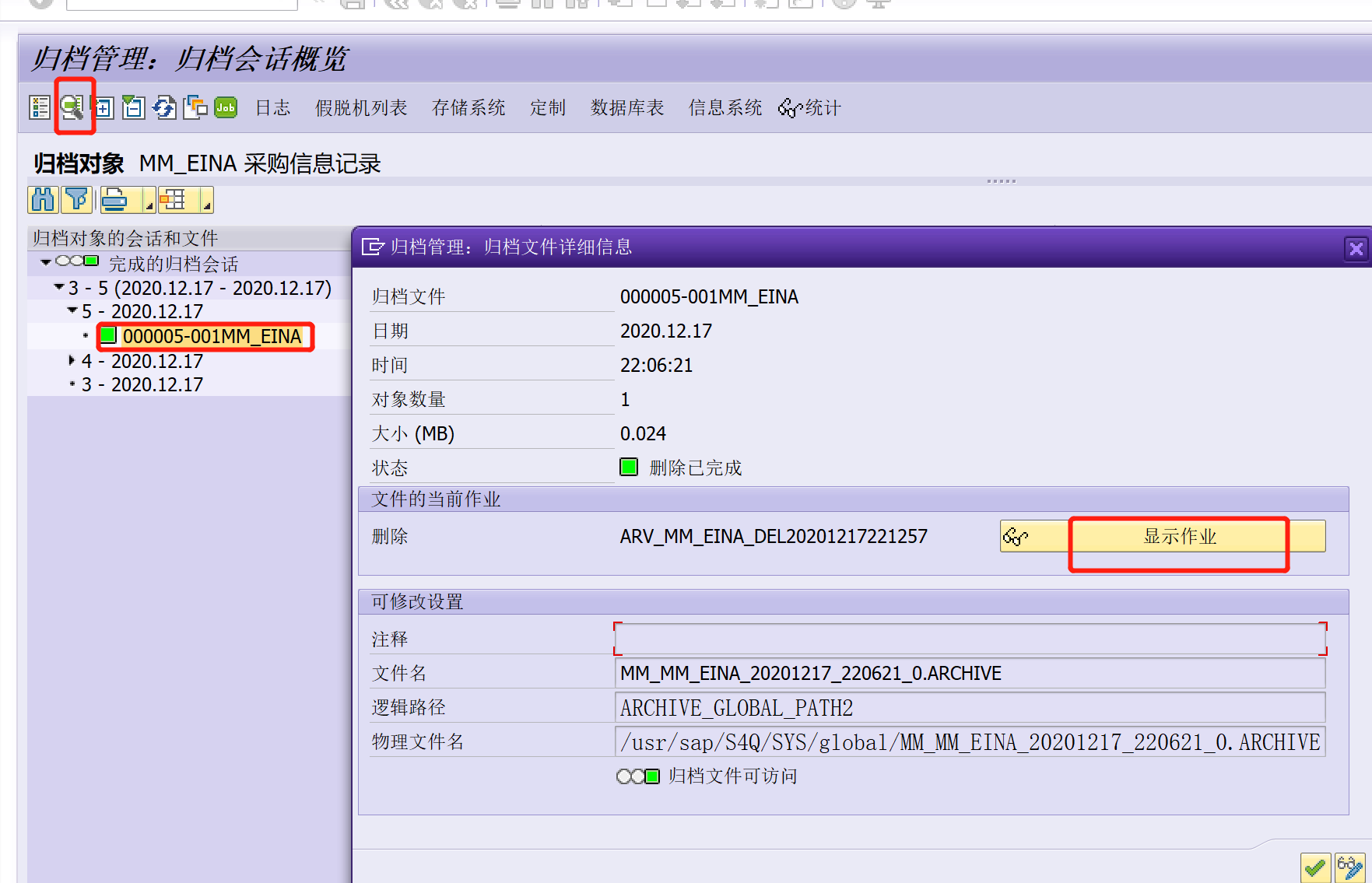Click the table layout icon
This screenshot has height=883, width=1372.
[x=173, y=200]
